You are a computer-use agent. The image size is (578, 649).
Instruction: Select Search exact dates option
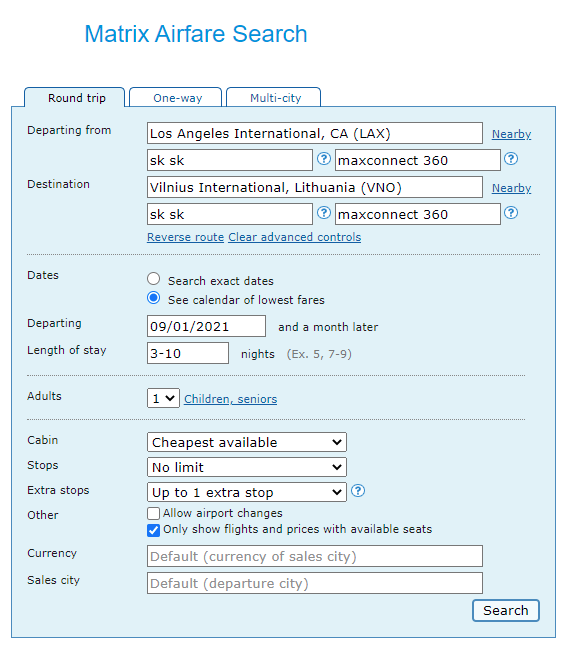click(154, 279)
